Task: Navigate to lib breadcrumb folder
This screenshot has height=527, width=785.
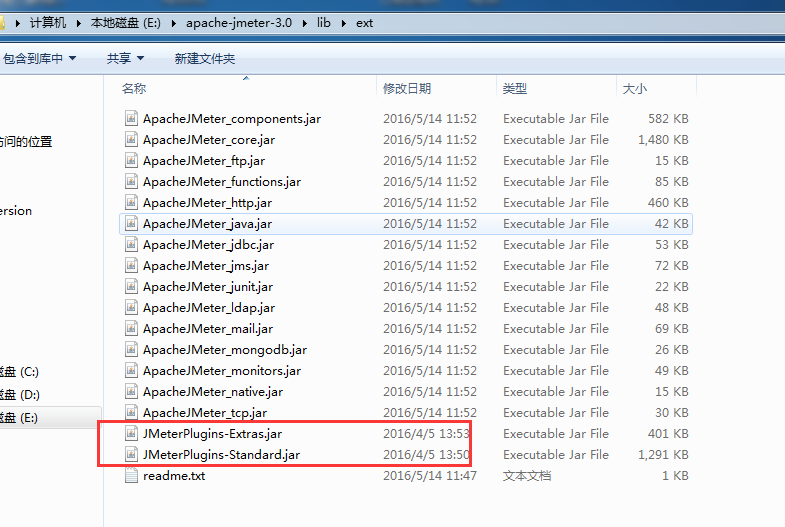Action: click(x=324, y=23)
